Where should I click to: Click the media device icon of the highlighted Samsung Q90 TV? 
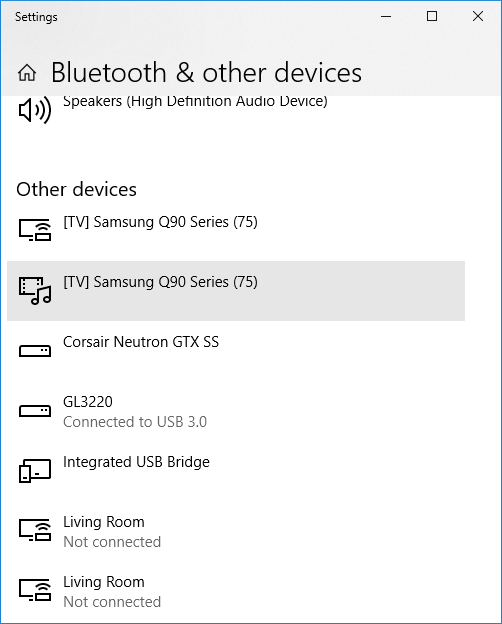click(x=35, y=291)
